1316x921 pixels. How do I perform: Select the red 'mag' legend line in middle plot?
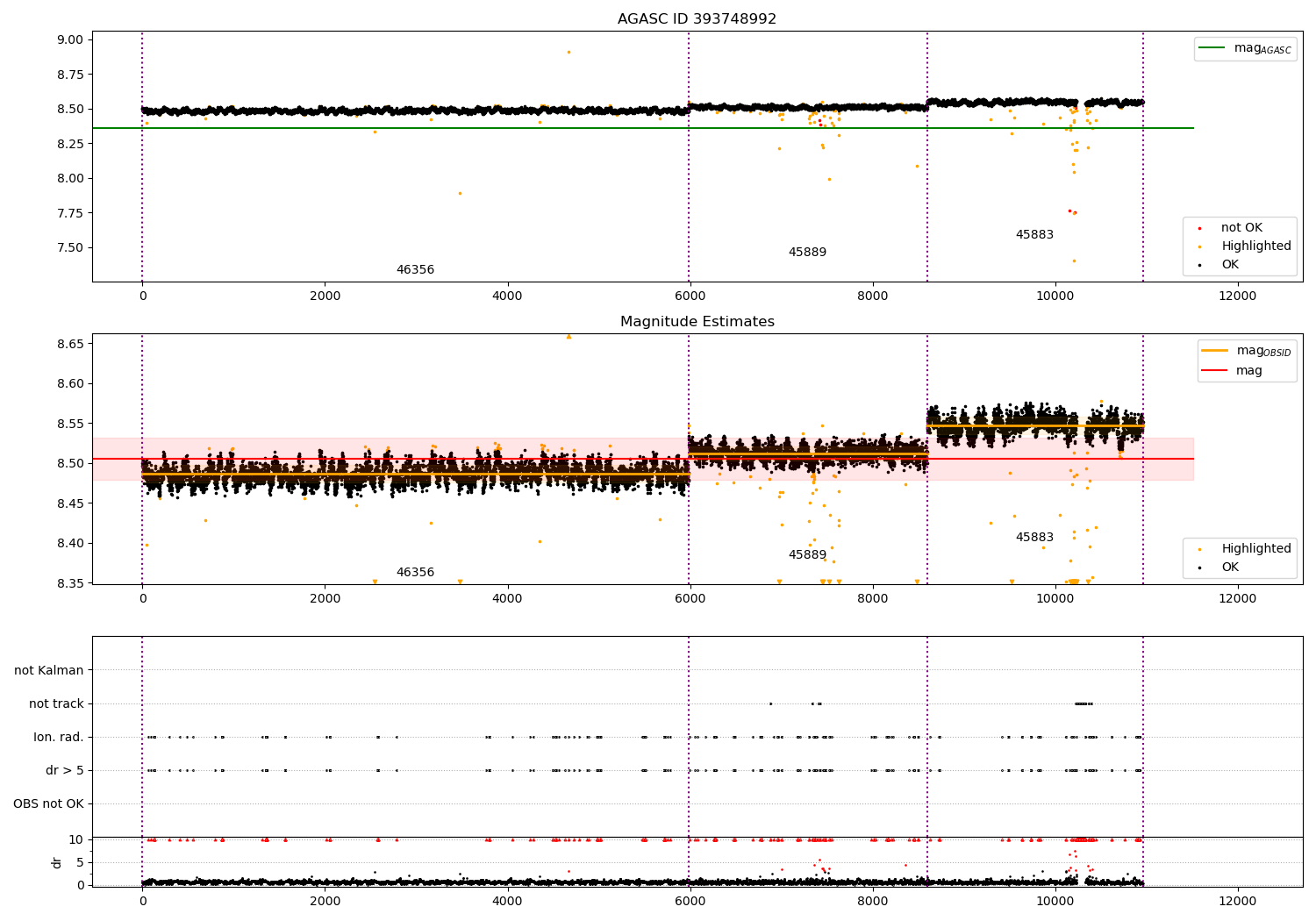click(1215, 371)
